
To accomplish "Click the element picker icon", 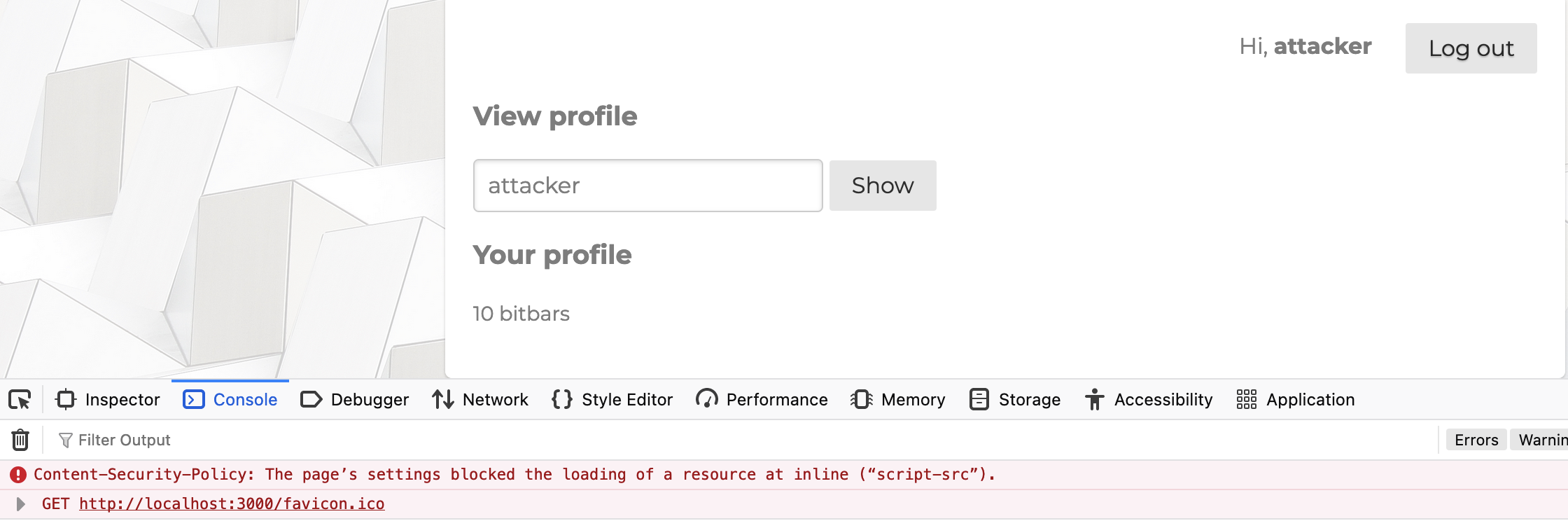I will point(20,400).
